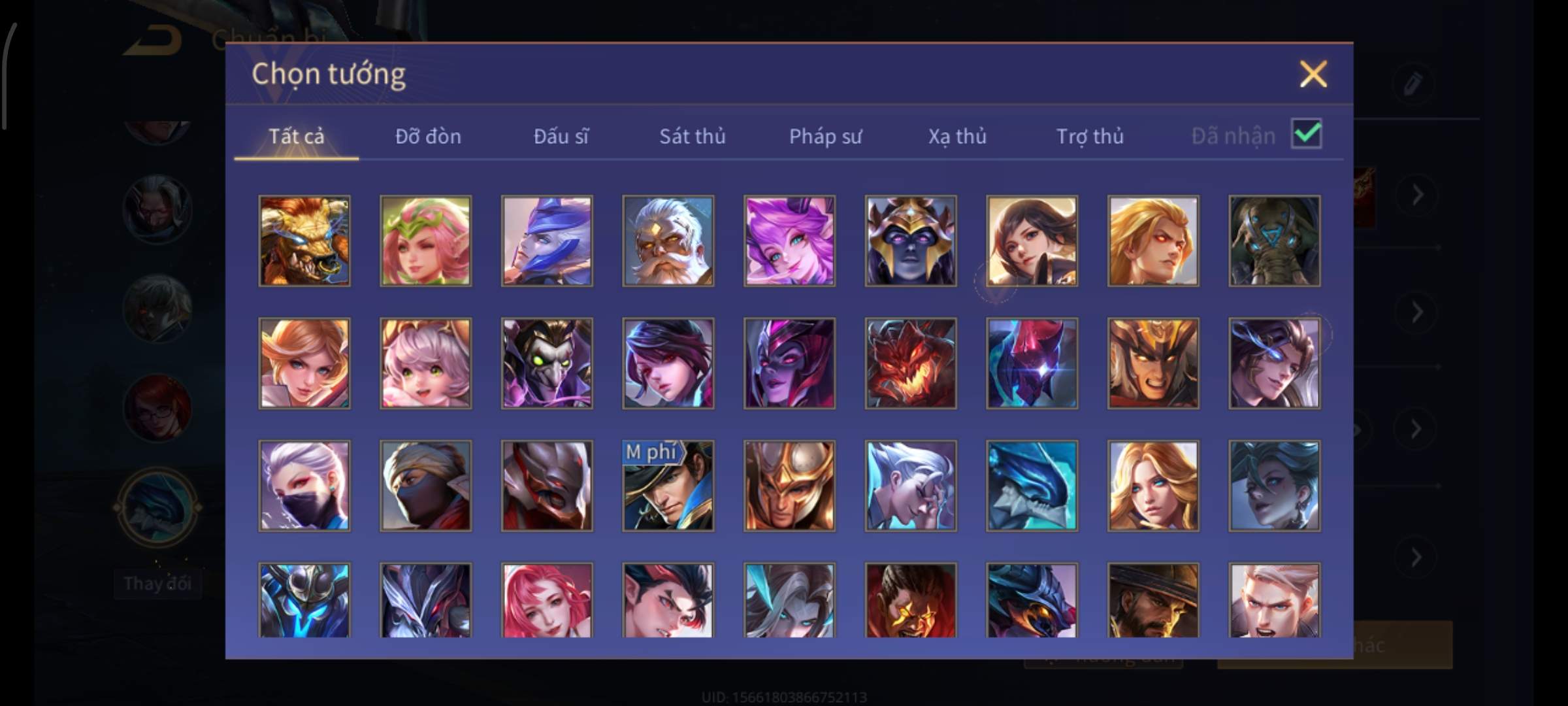
Task: Choose the green-eyed joker hero portrait
Action: pyautogui.click(x=547, y=363)
